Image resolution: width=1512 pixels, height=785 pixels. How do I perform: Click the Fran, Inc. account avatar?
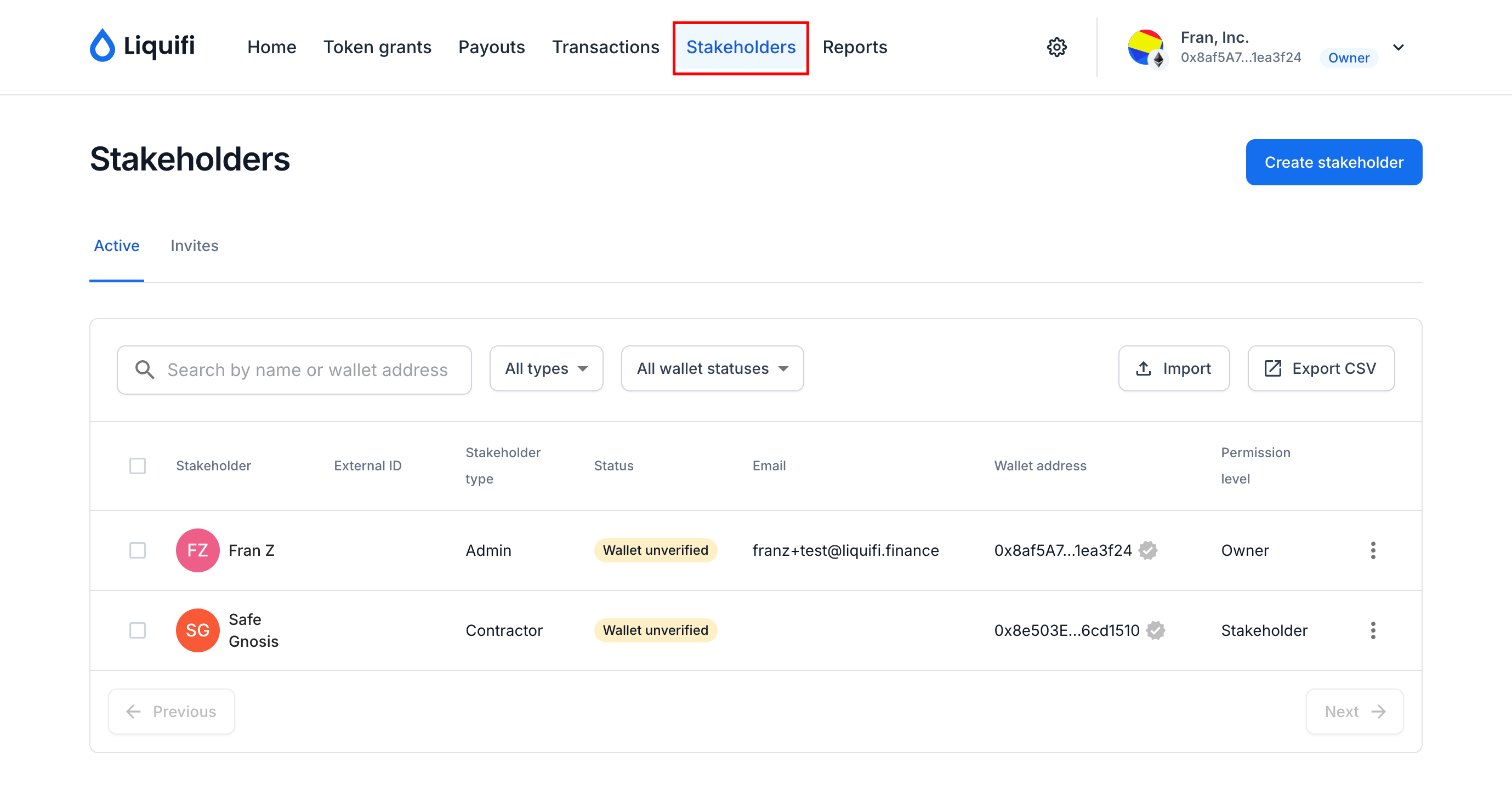tap(1146, 48)
